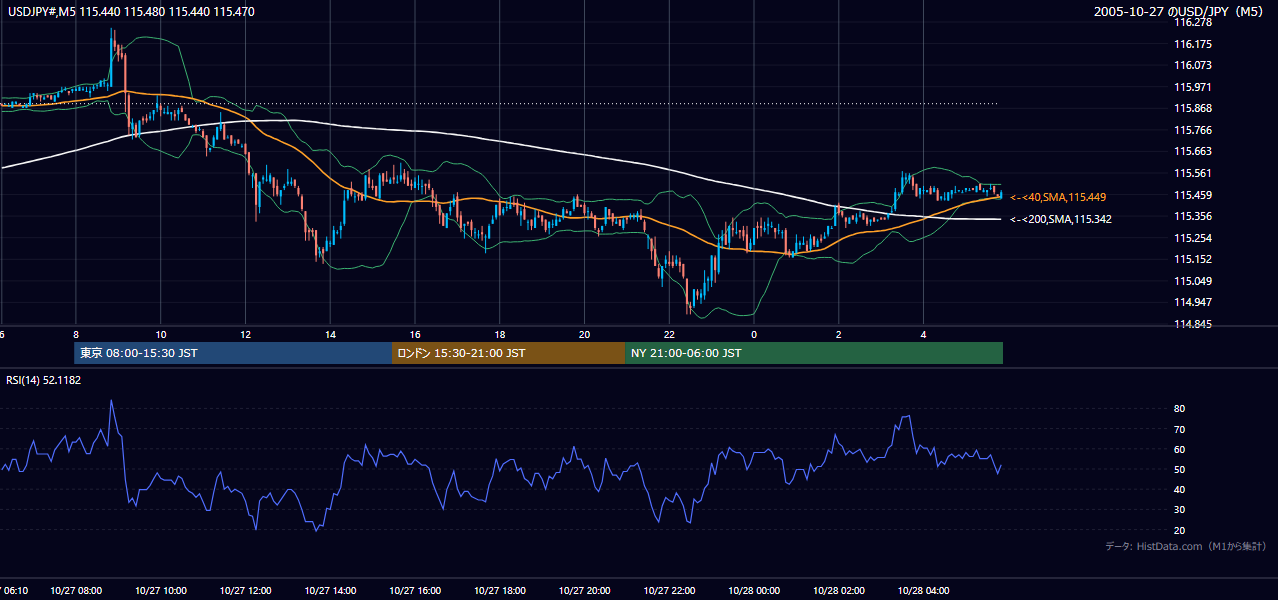Click the NY 21:00-06:00 JST session bar
The height and width of the screenshot is (600, 1278).
814,353
